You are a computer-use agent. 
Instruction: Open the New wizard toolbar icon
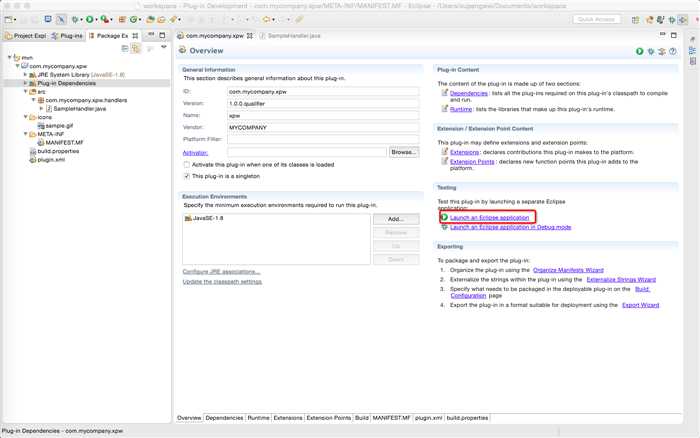pos(8,20)
